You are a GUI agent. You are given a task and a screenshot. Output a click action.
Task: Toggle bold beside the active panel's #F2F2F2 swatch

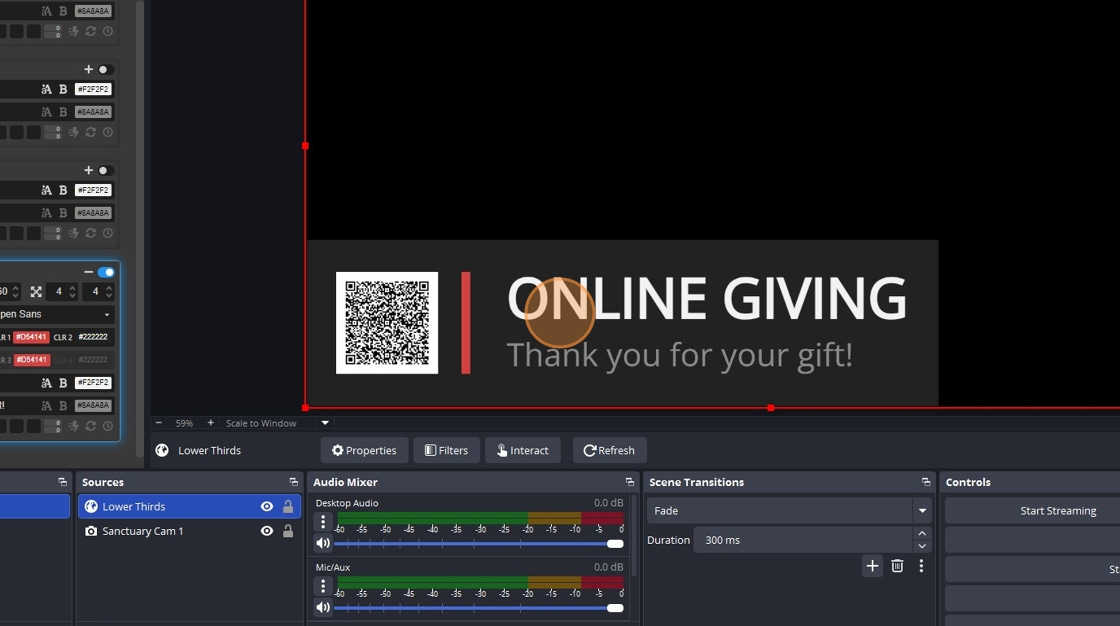63,383
